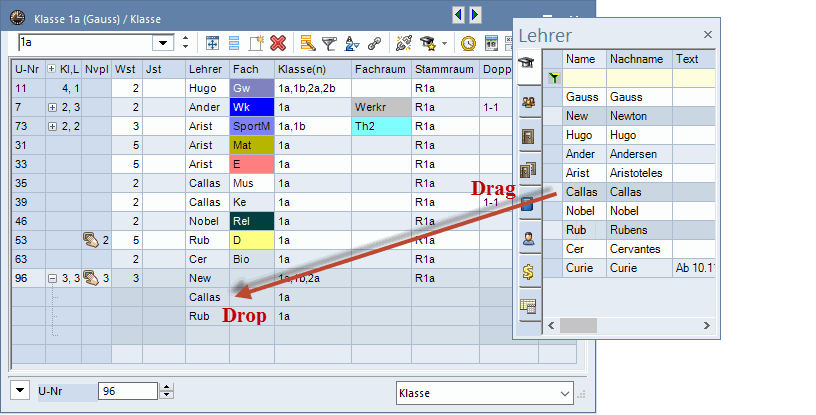Click the green filter icon in Lehrer table

(x=554, y=78)
